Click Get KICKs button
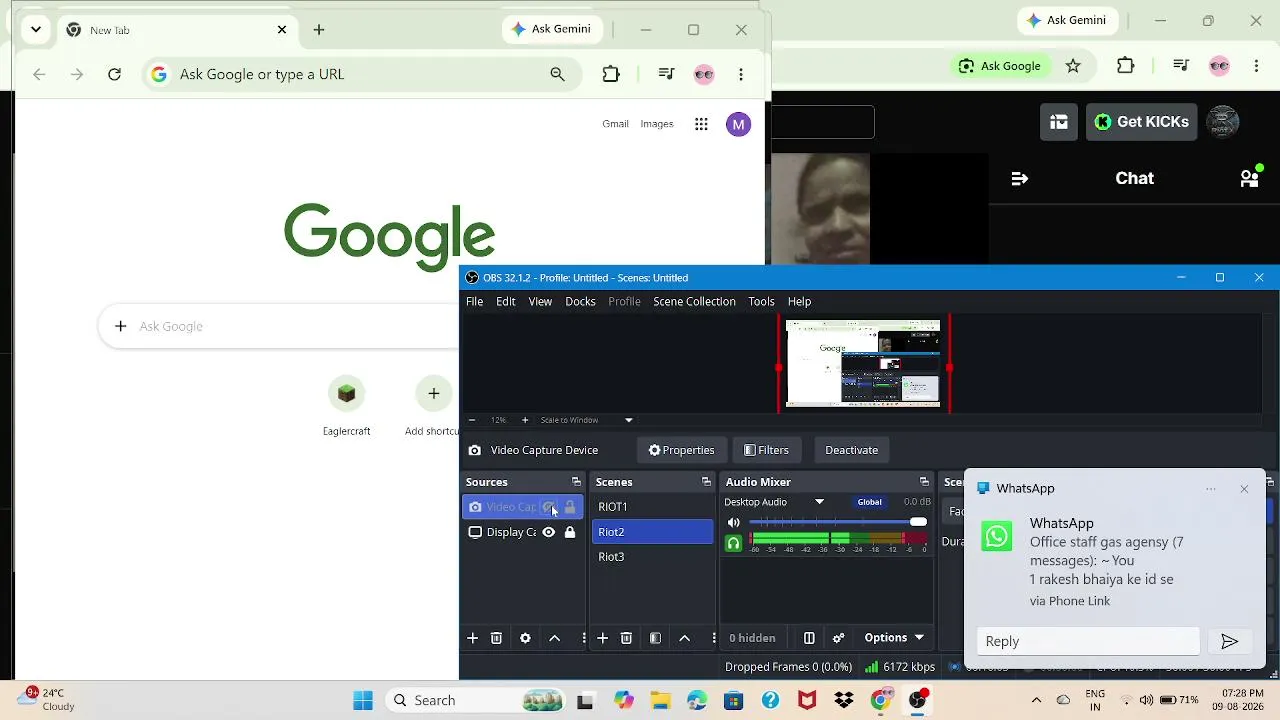This screenshot has width=1280, height=720. click(x=1142, y=122)
